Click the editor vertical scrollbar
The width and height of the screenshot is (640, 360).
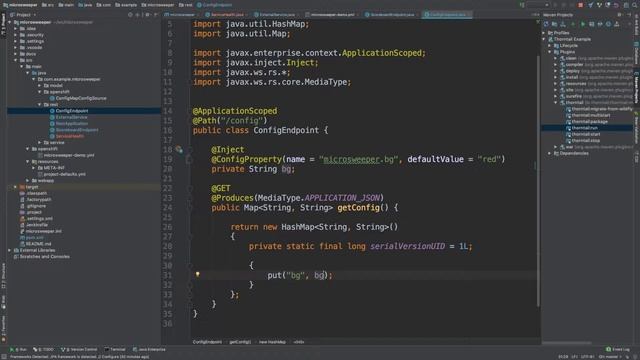point(538,180)
